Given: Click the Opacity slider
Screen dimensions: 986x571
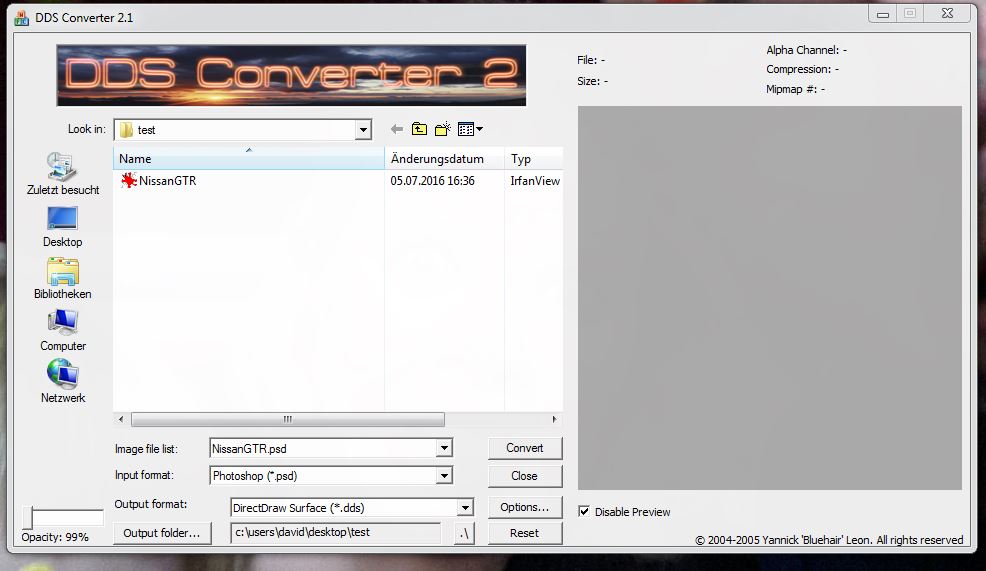Looking at the screenshot, I should click(62, 517).
